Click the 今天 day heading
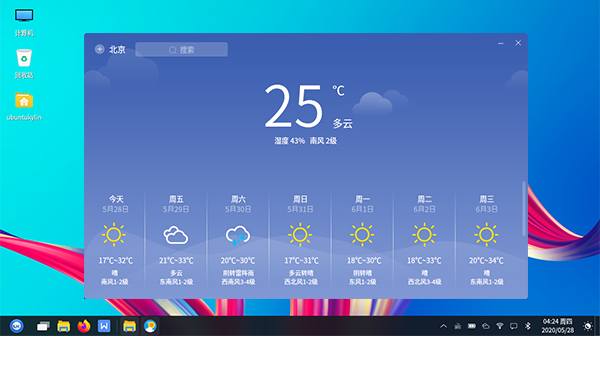The width and height of the screenshot is (600, 380). 116,199
